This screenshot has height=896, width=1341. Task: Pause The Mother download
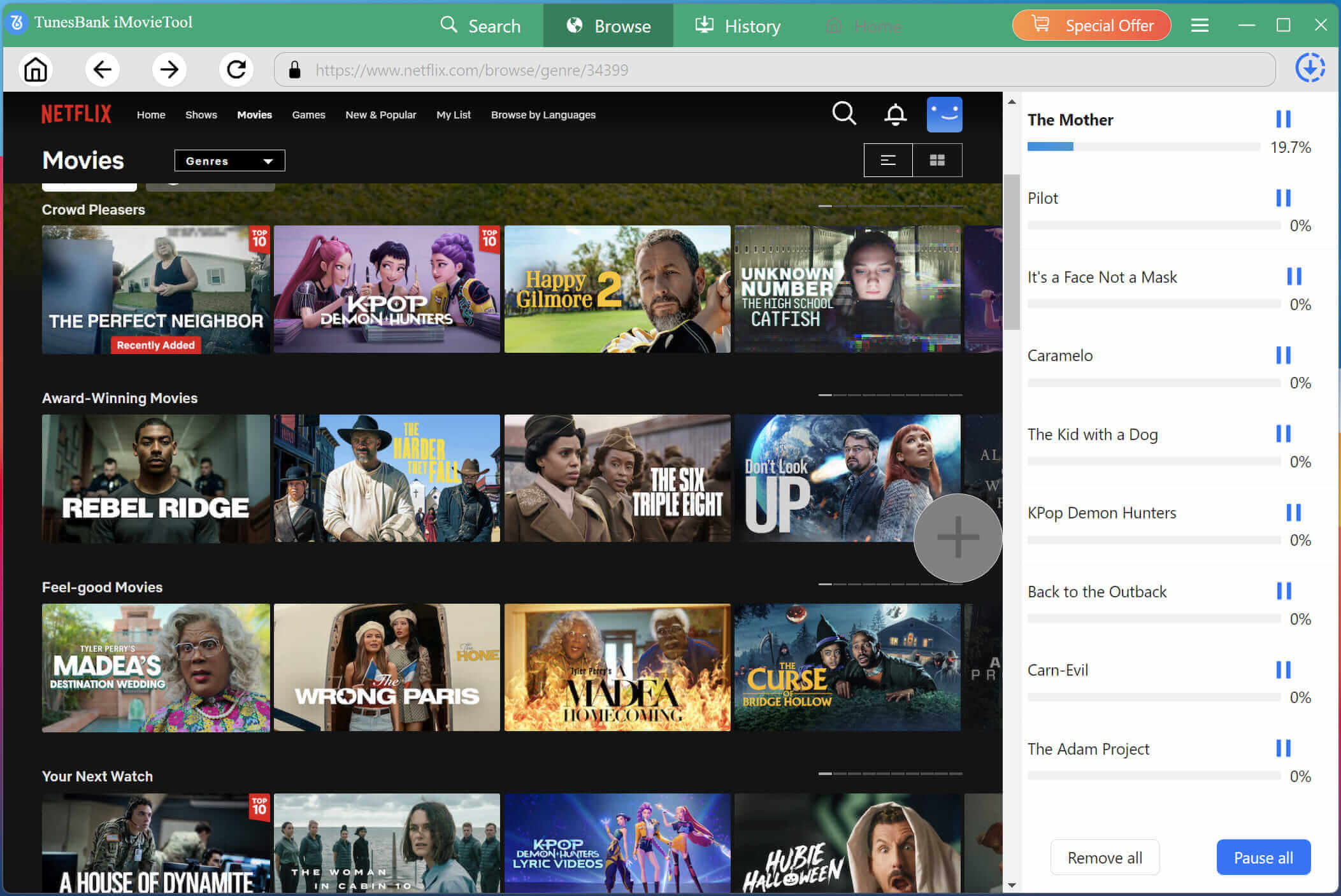pos(1283,119)
